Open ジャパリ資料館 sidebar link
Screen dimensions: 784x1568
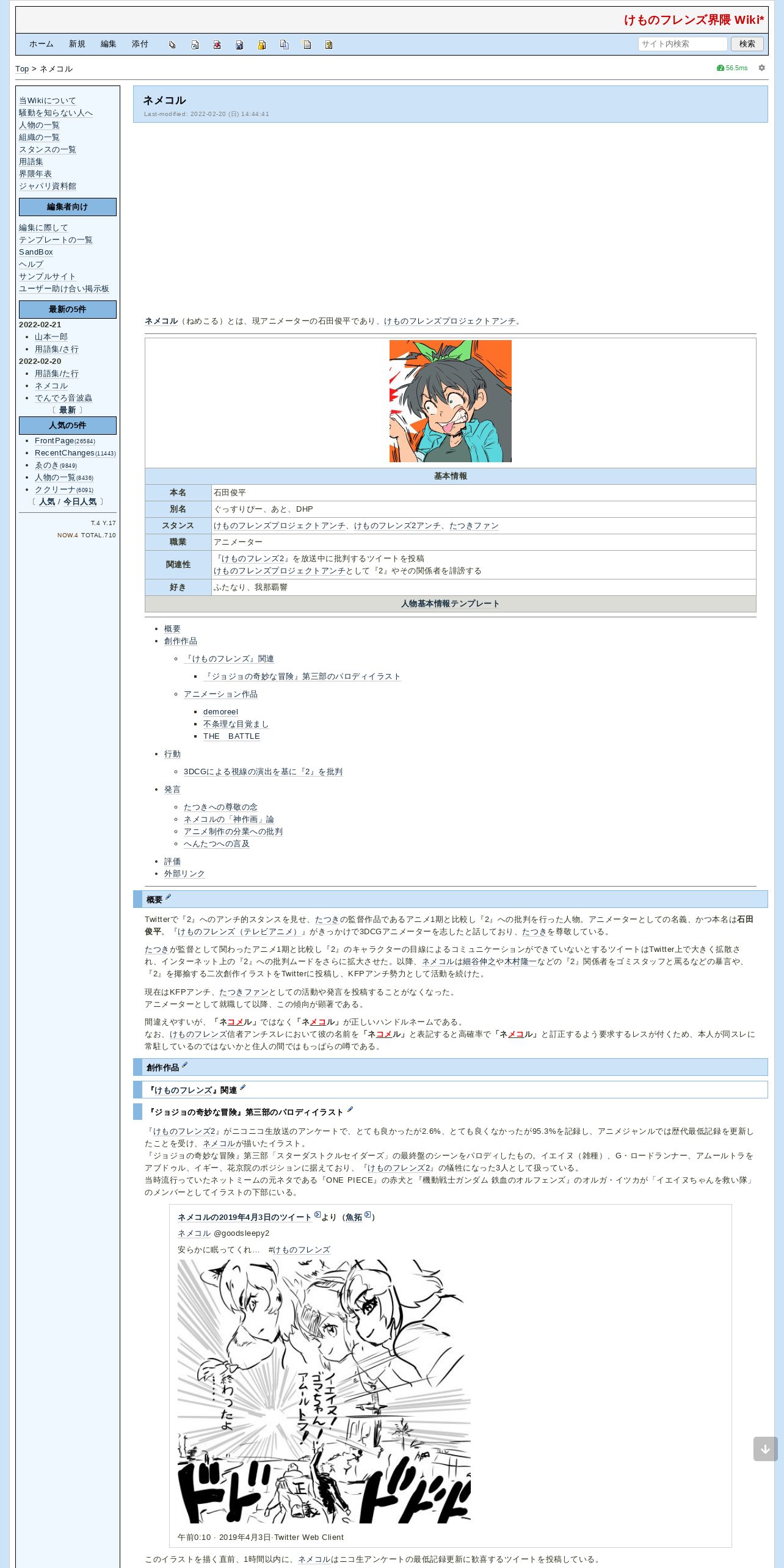(48, 186)
